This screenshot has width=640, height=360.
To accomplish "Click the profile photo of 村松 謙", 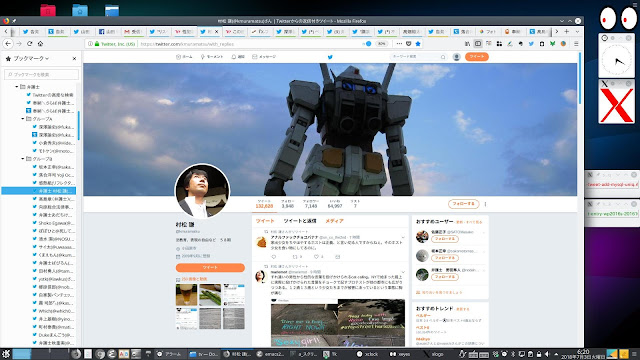I will 202,191.
